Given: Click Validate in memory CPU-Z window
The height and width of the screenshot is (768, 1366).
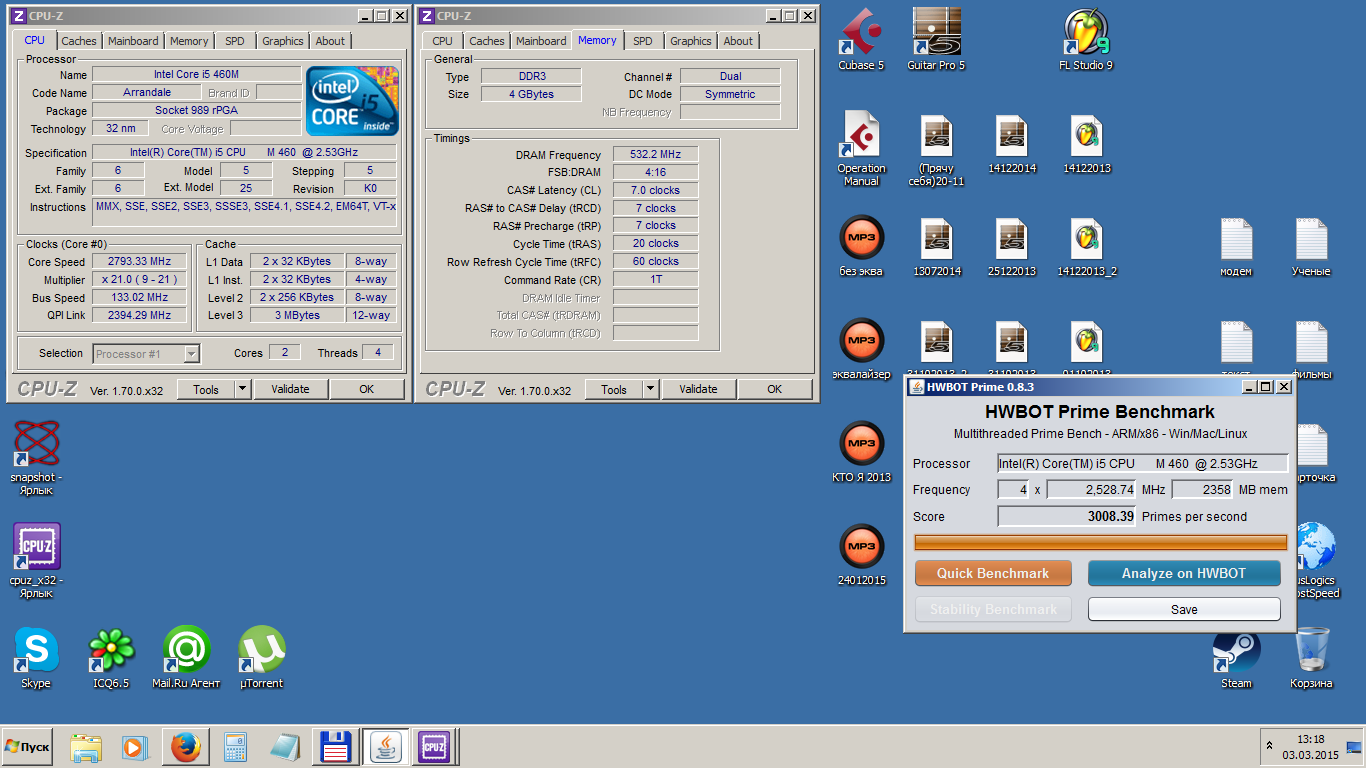Looking at the screenshot, I should click(698, 389).
